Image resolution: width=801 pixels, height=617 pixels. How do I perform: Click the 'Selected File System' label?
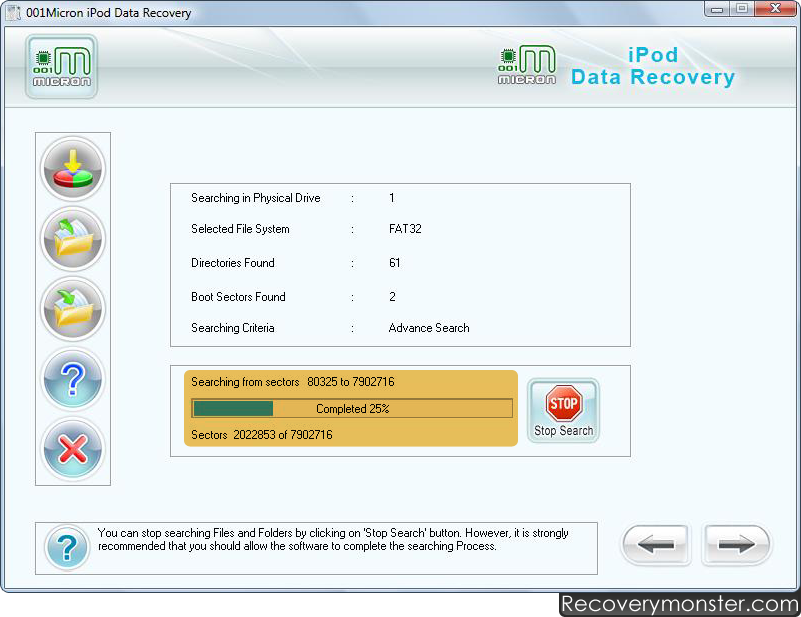pos(240,229)
